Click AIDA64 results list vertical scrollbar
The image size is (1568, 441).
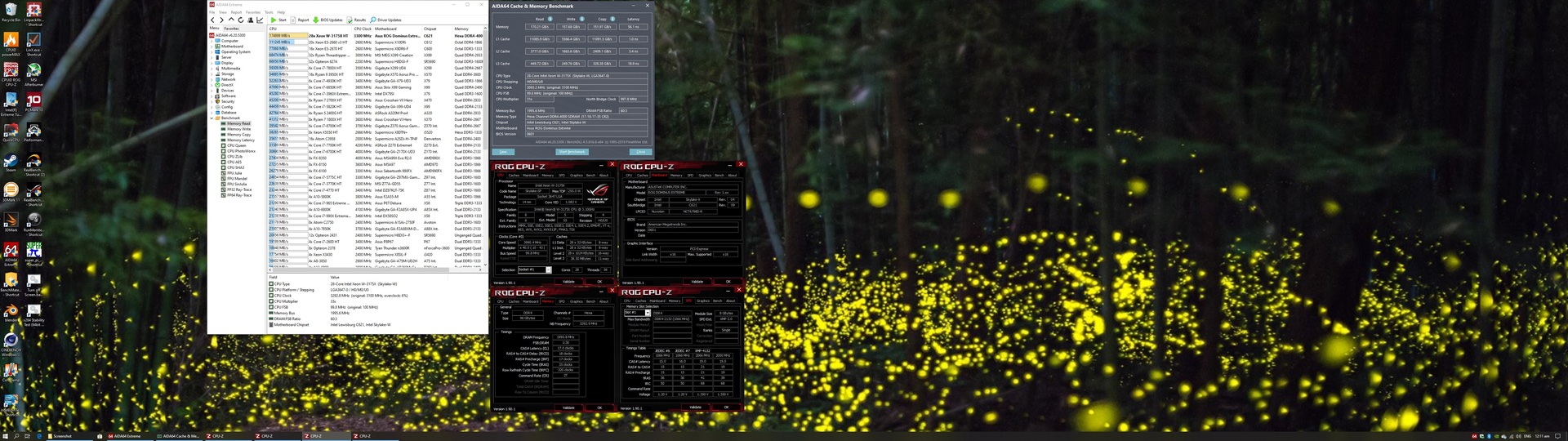(486, 147)
